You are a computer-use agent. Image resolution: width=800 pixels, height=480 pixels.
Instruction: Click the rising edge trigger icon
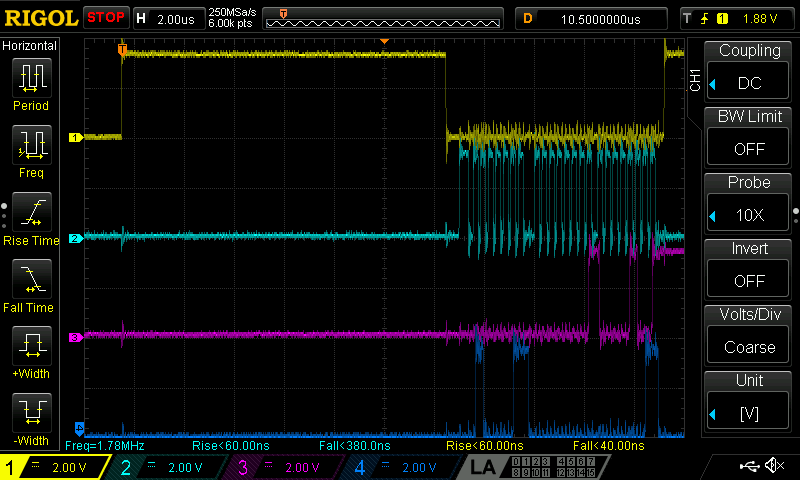[704, 19]
